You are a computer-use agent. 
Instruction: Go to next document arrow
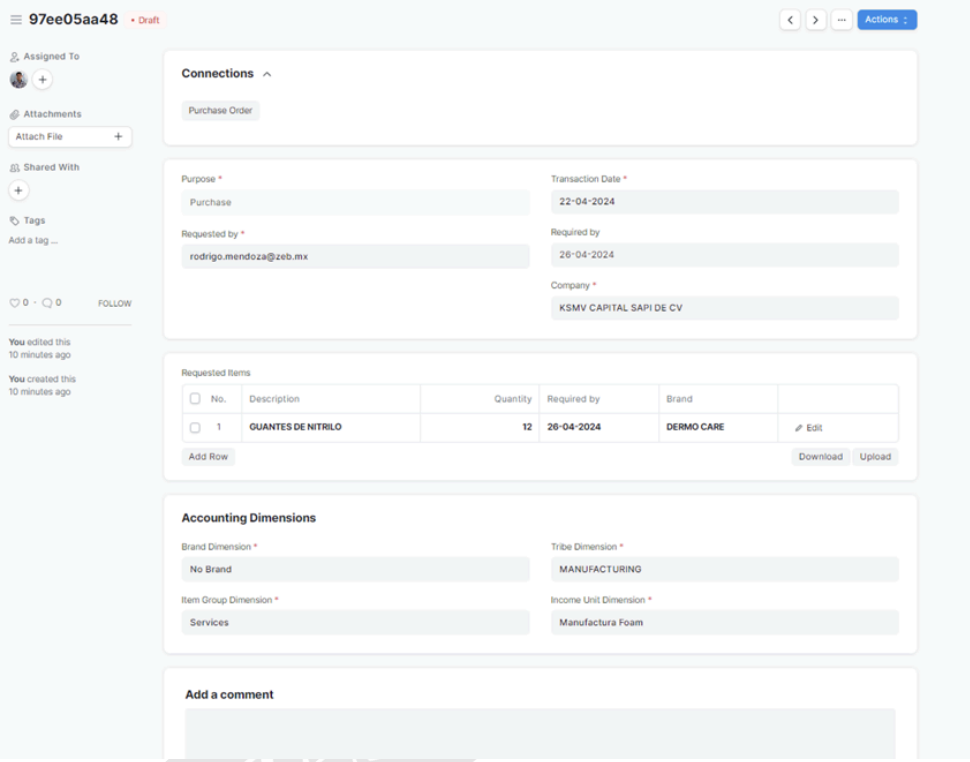click(816, 20)
